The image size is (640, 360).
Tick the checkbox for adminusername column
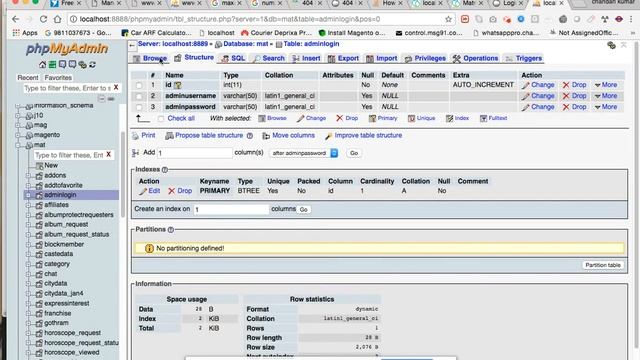pyautogui.click(x=139, y=96)
